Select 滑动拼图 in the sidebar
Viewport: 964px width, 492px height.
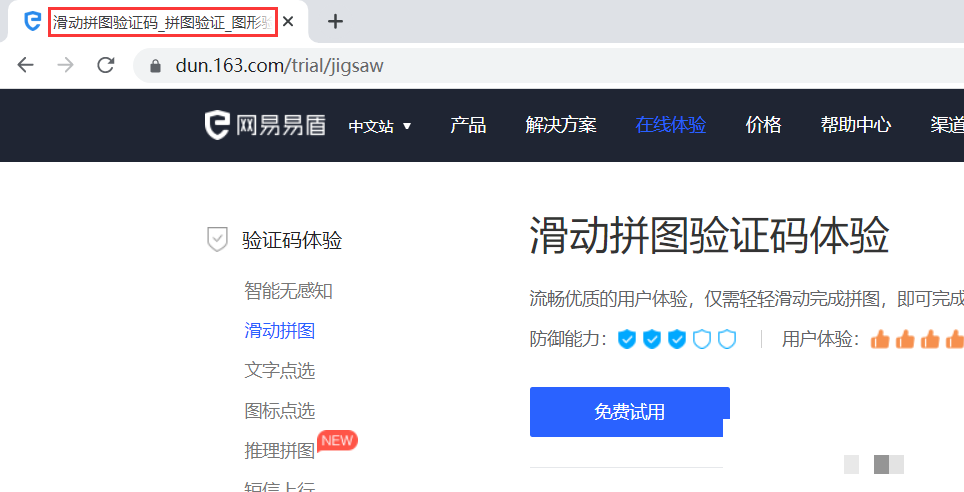coord(279,331)
